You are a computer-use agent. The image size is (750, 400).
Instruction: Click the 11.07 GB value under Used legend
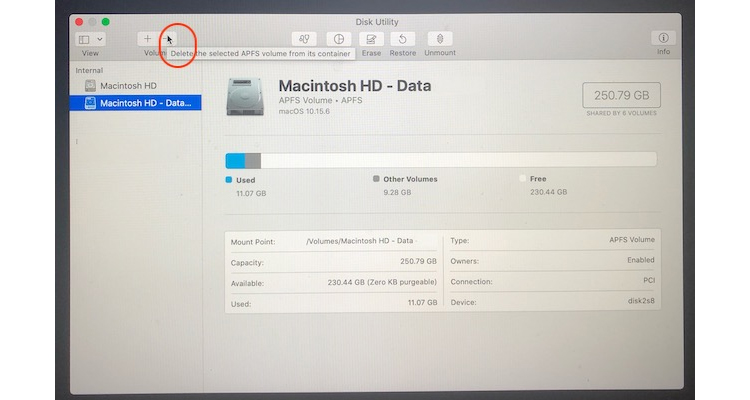pos(251,193)
